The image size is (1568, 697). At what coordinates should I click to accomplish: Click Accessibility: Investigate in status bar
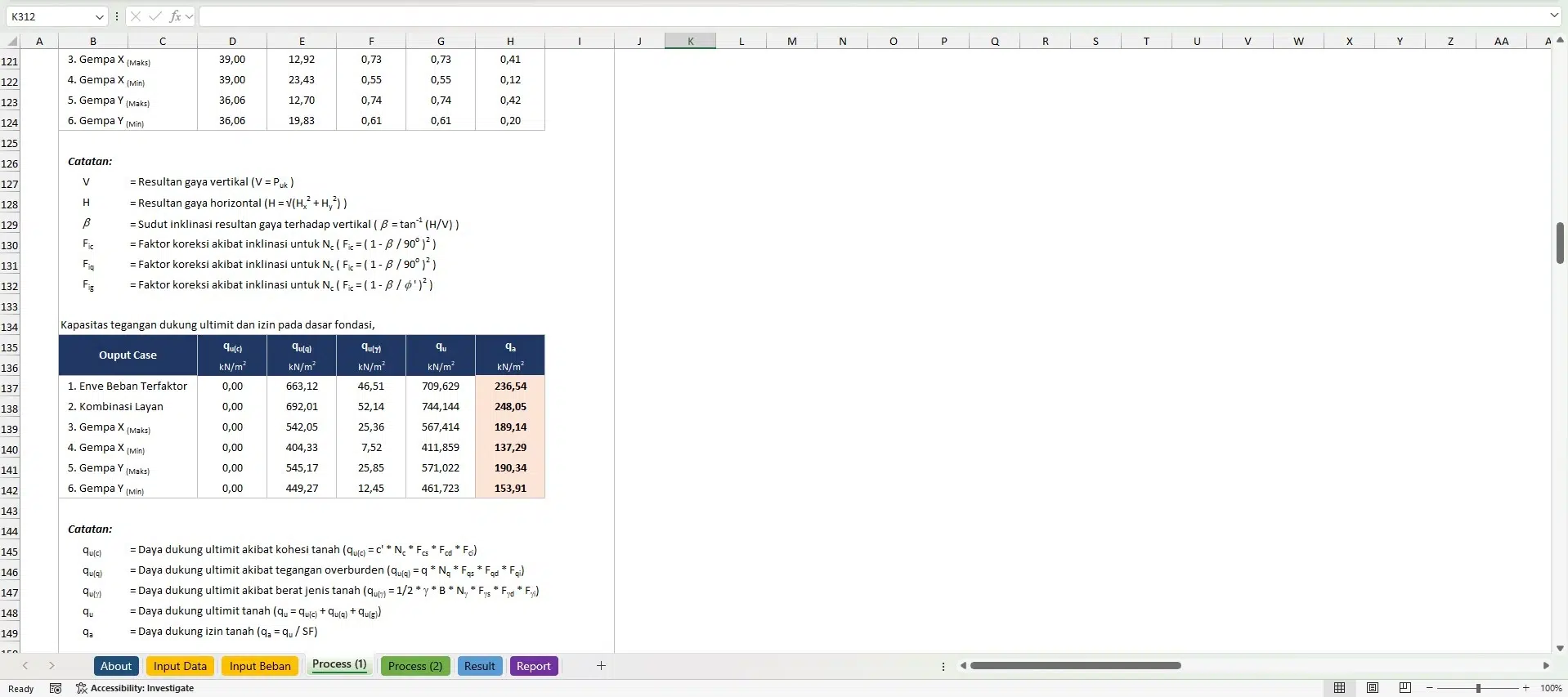pos(135,688)
